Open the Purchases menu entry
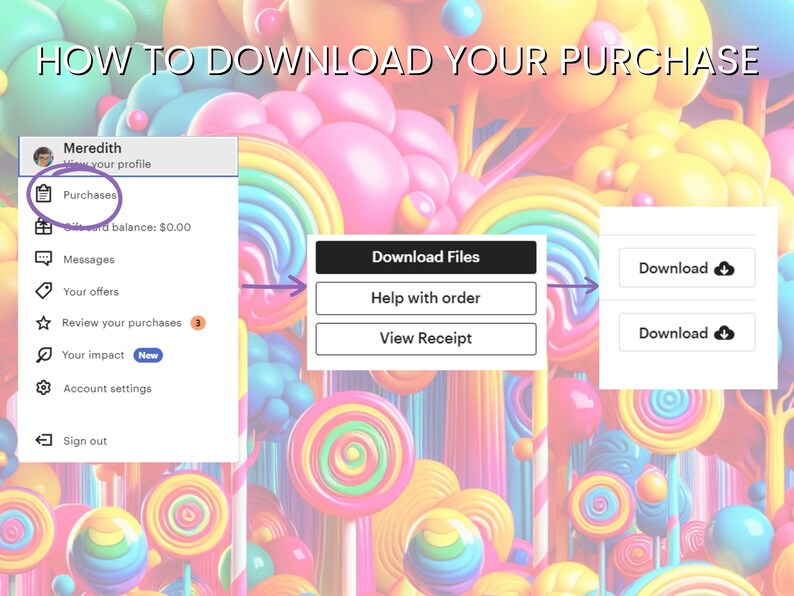 pyautogui.click(x=90, y=195)
